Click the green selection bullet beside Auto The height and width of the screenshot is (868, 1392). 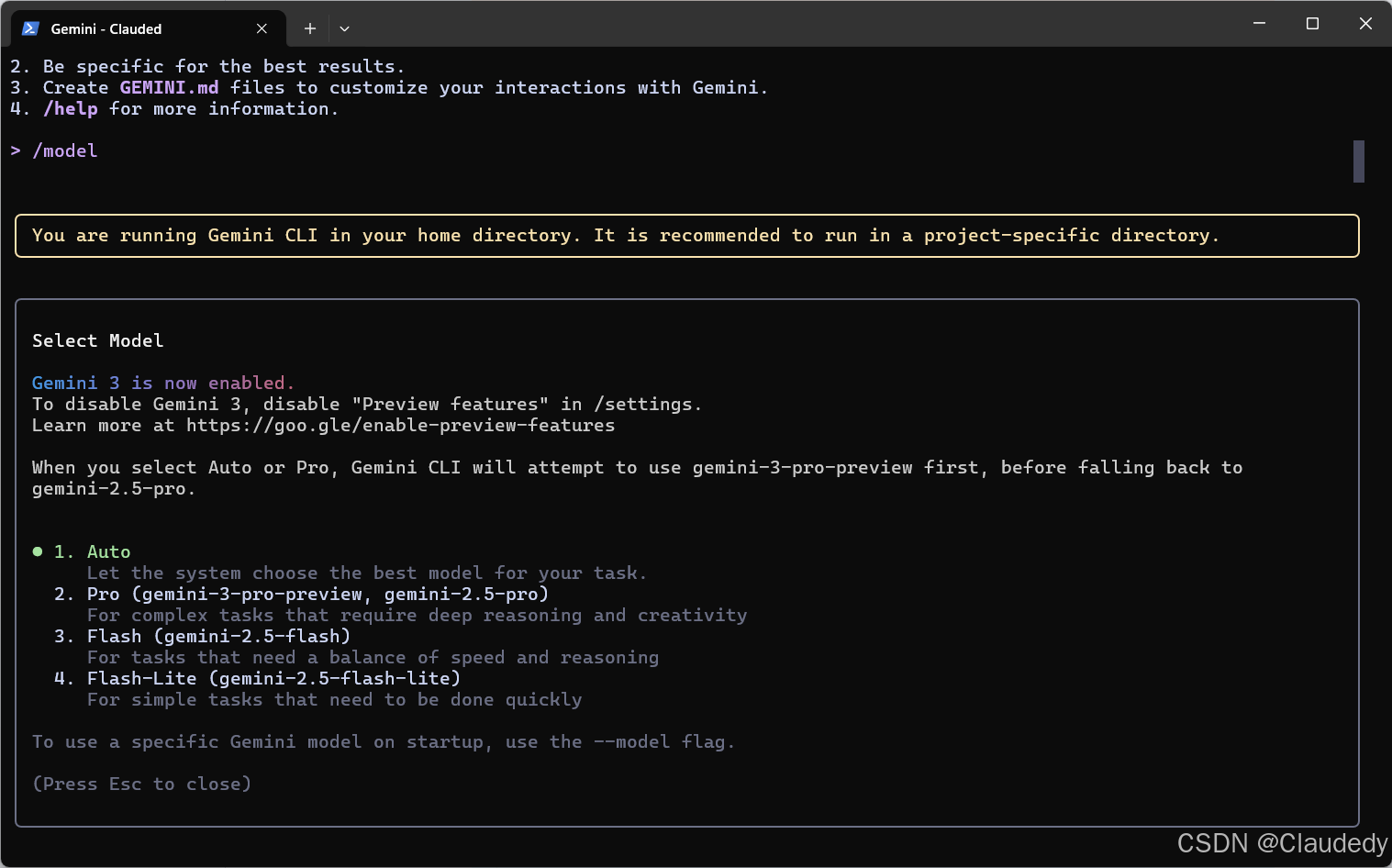click(38, 551)
